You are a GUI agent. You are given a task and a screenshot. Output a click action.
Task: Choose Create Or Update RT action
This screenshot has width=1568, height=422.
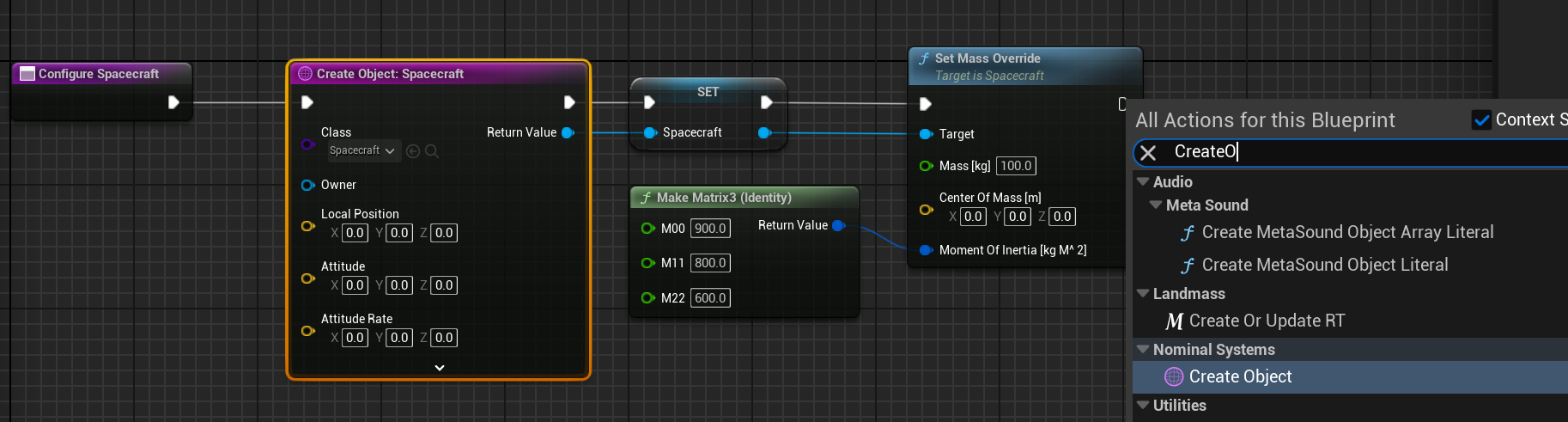pos(1267,321)
